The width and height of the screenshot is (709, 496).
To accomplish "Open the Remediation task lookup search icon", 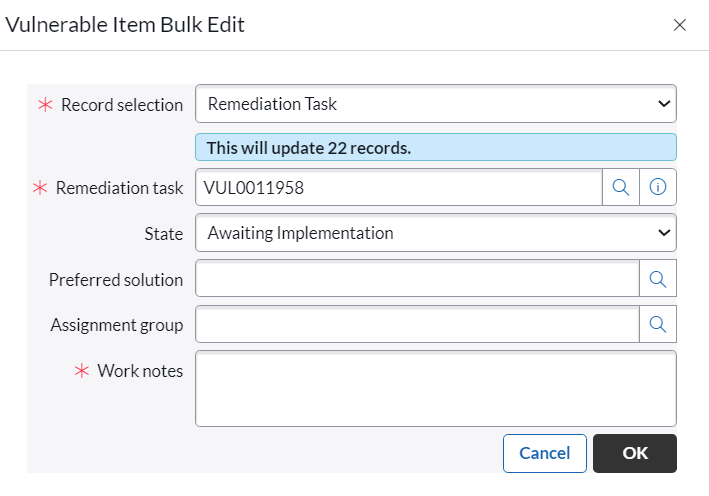I will coord(620,187).
